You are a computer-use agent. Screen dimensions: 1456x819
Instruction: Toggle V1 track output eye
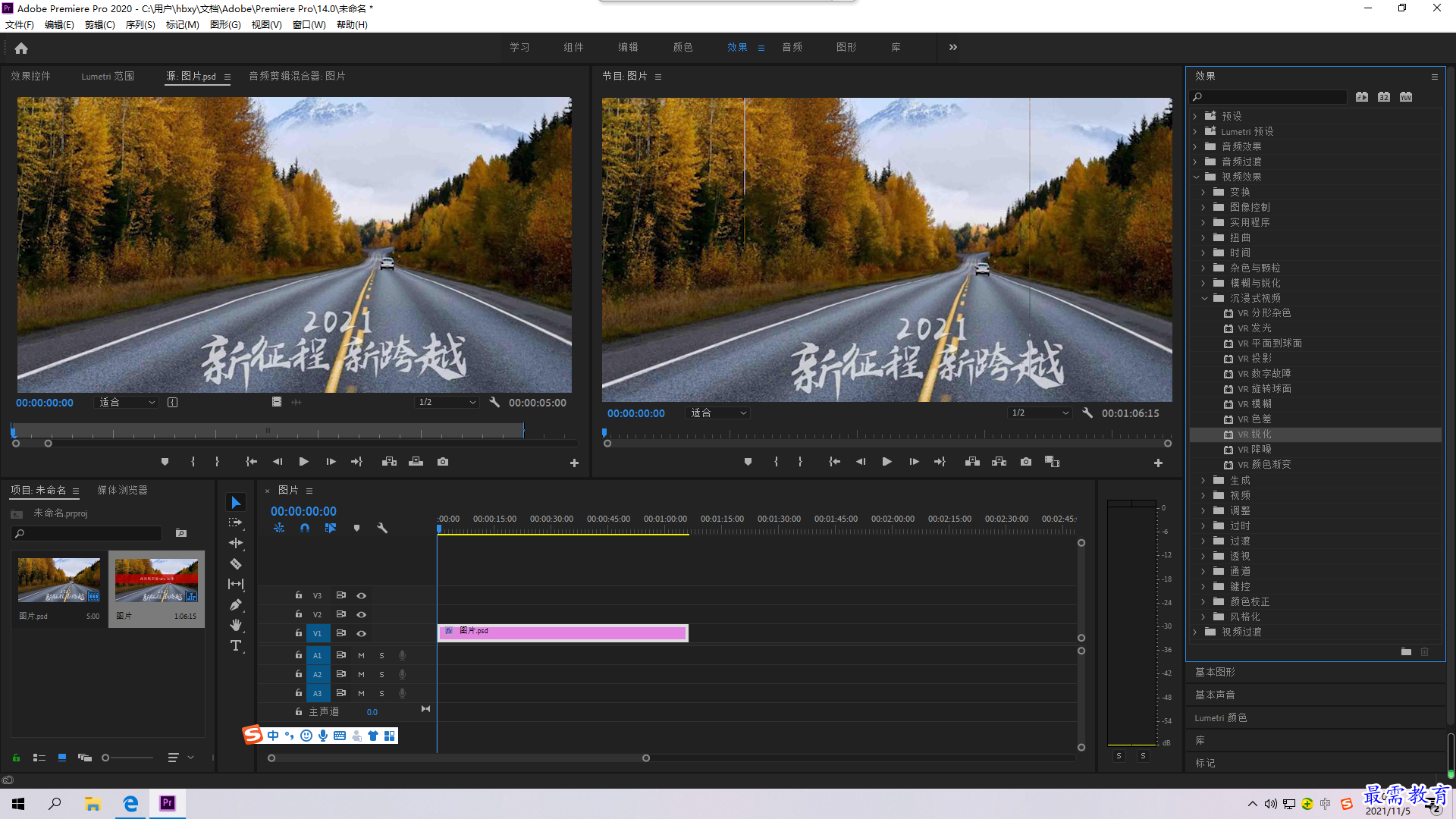click(x=362, y=633)
